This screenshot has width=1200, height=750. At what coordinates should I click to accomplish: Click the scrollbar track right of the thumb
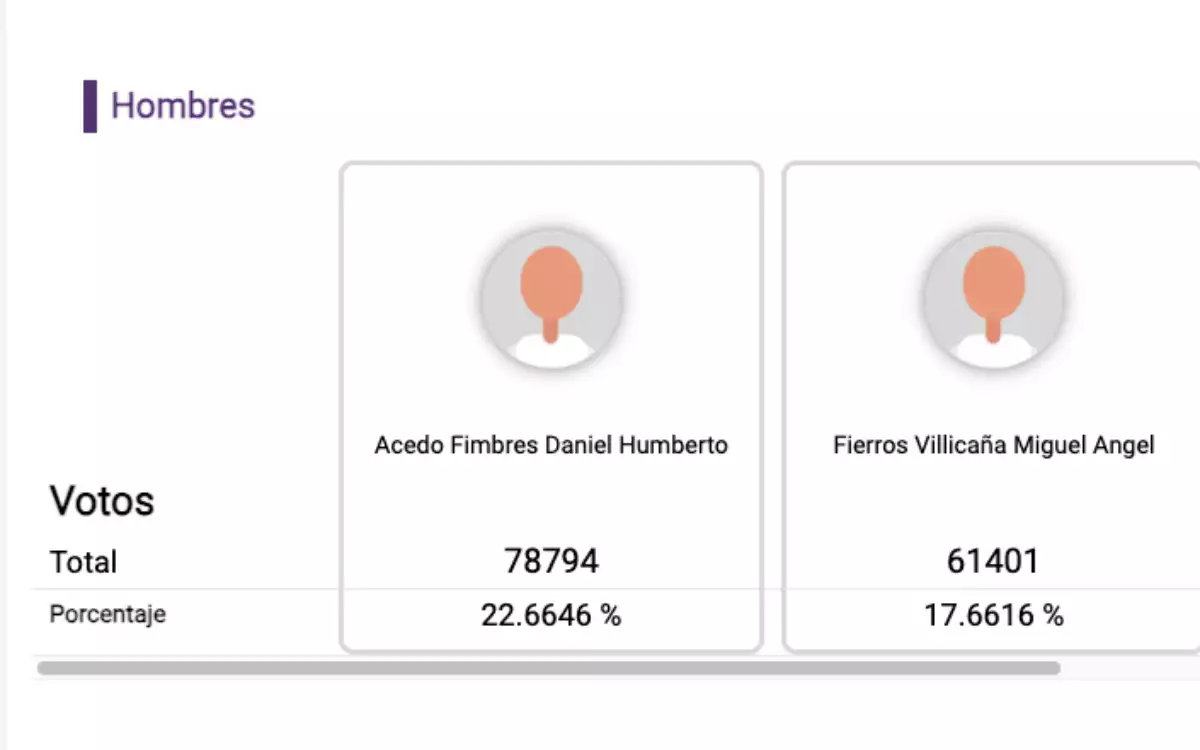[x=1130, y=668]
